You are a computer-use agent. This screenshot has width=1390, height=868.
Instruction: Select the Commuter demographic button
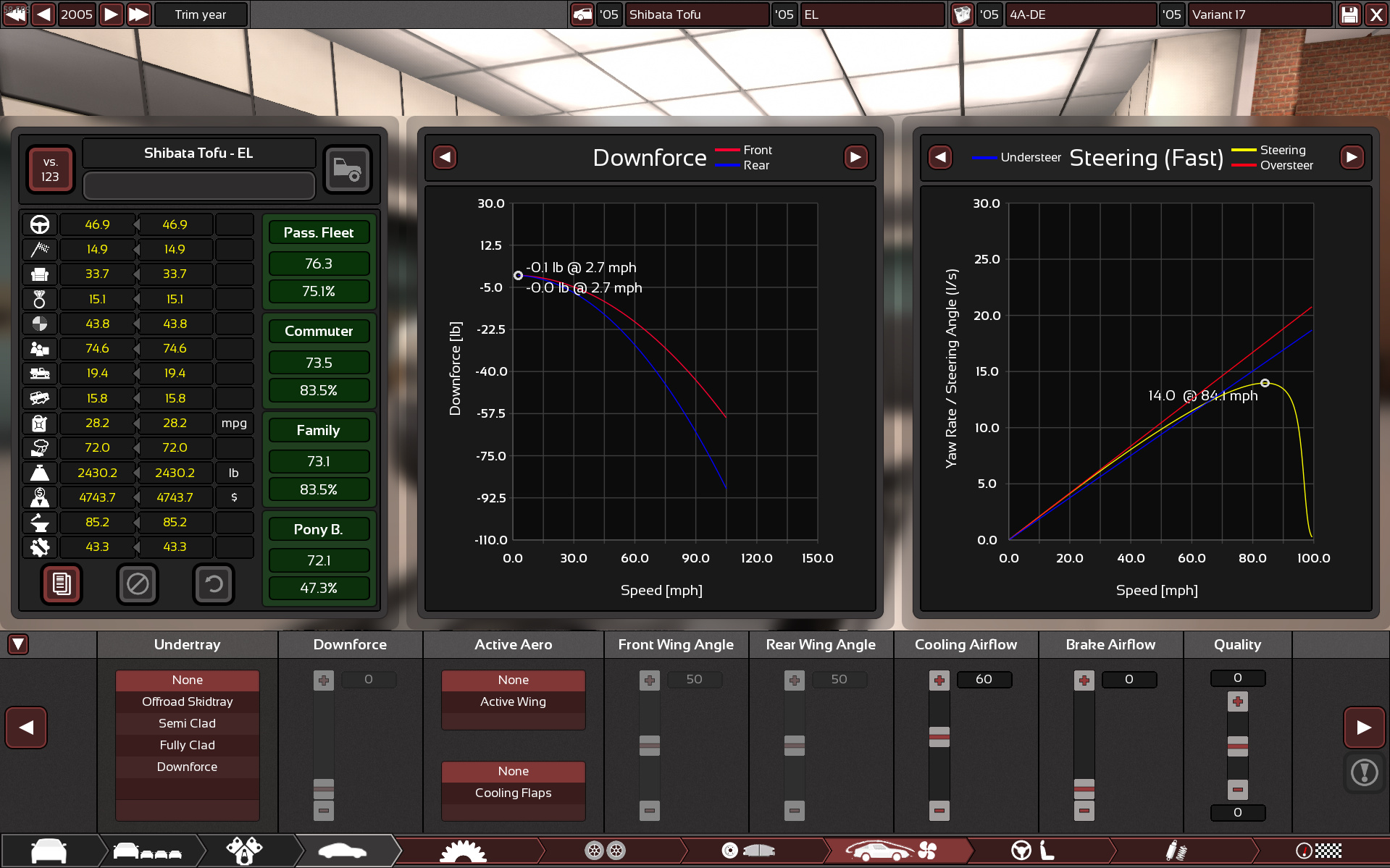(319, 331)
